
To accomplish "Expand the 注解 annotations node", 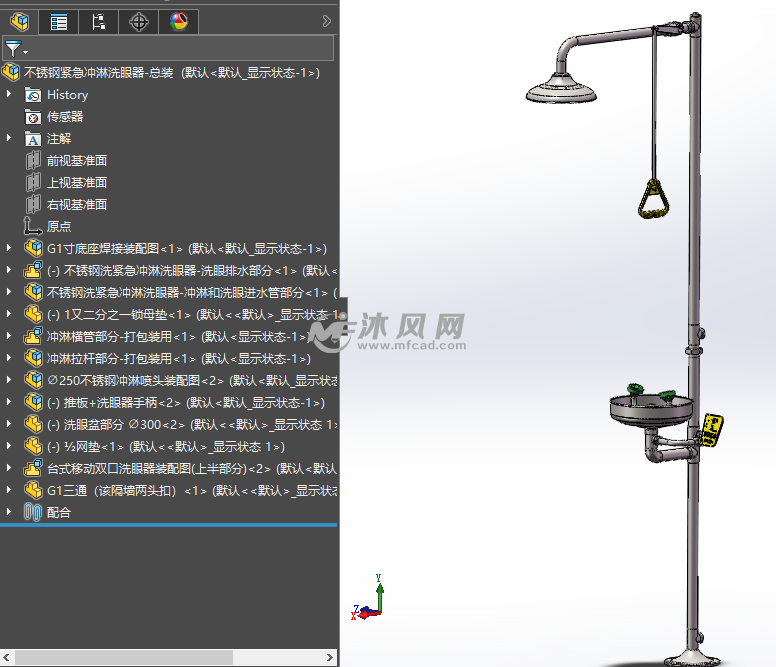I will pos(8,138).
